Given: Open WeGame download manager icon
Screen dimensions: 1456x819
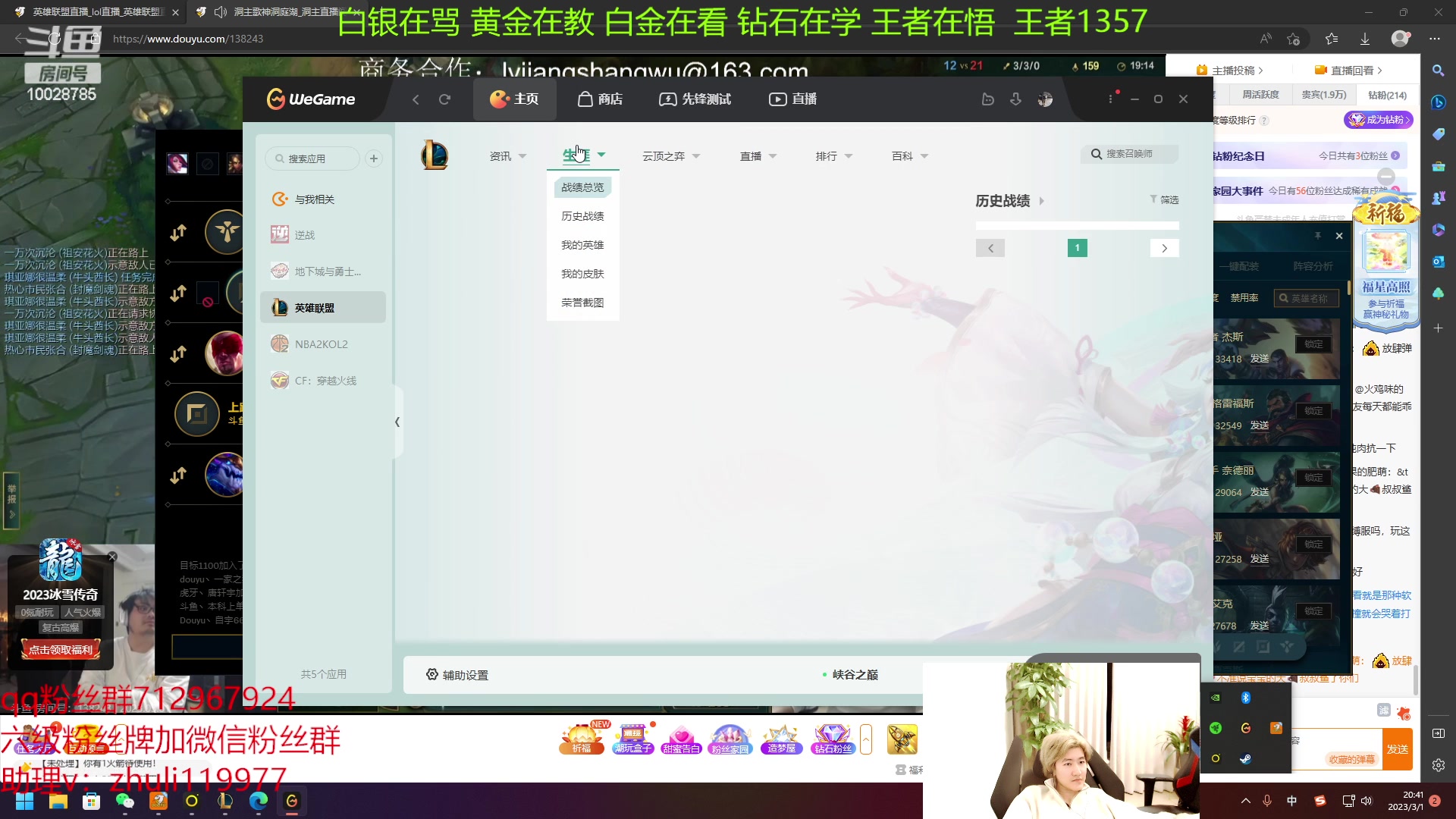Looking at the screenshot, I should (1015, 99).
